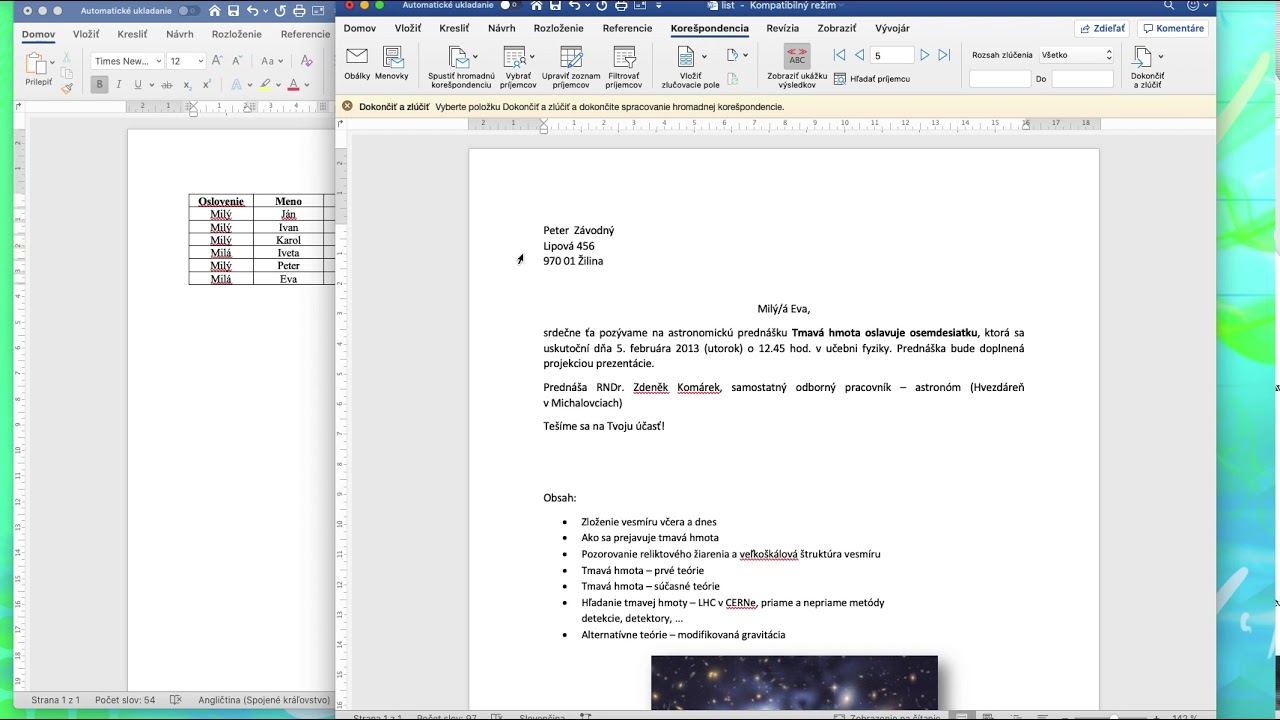Open Referencie tab in back window
Image resolution: width=1280 pixels, height=720 pixels.
click(305, 34)
